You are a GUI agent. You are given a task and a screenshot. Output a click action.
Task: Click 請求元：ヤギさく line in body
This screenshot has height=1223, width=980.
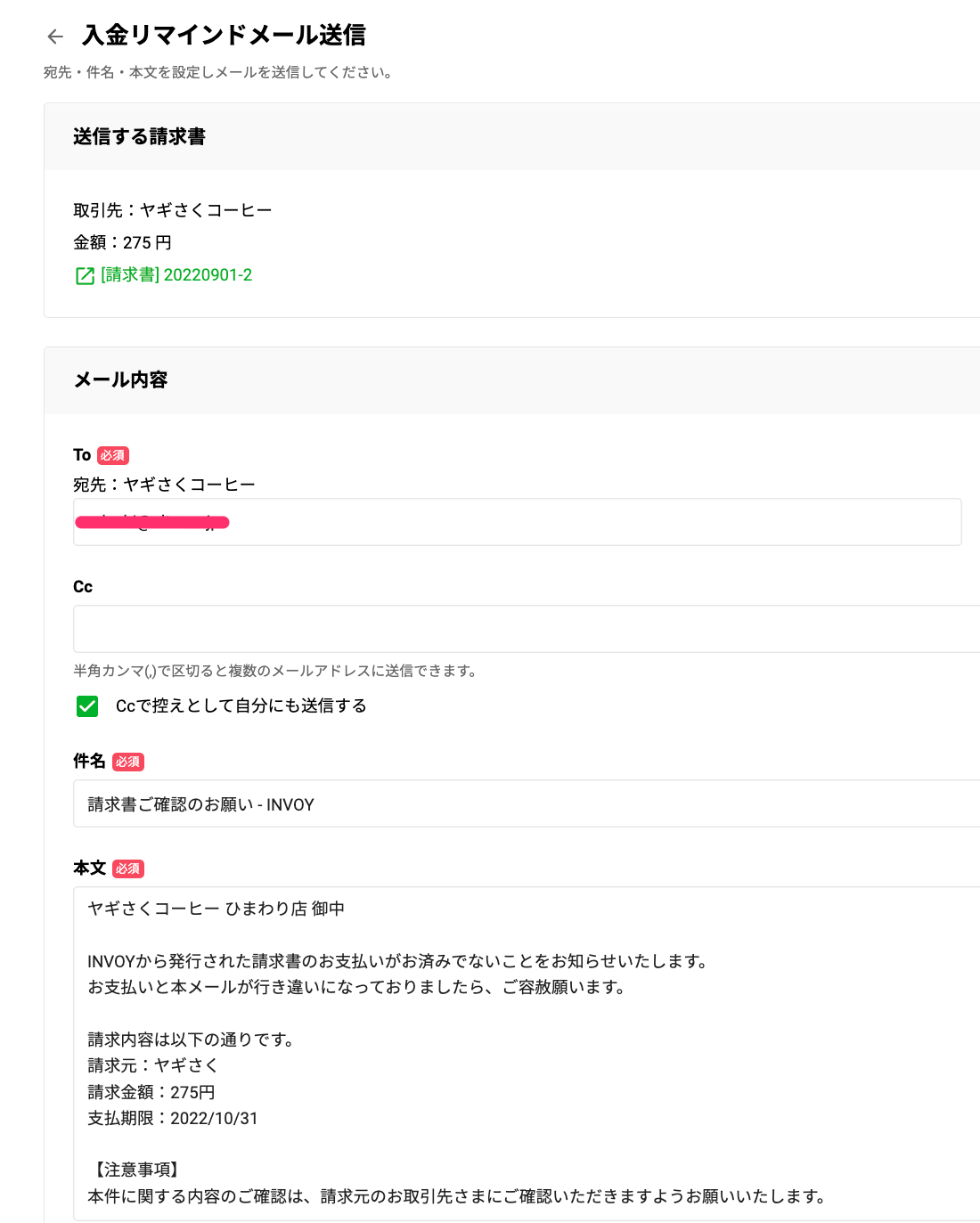(153, 1065)
